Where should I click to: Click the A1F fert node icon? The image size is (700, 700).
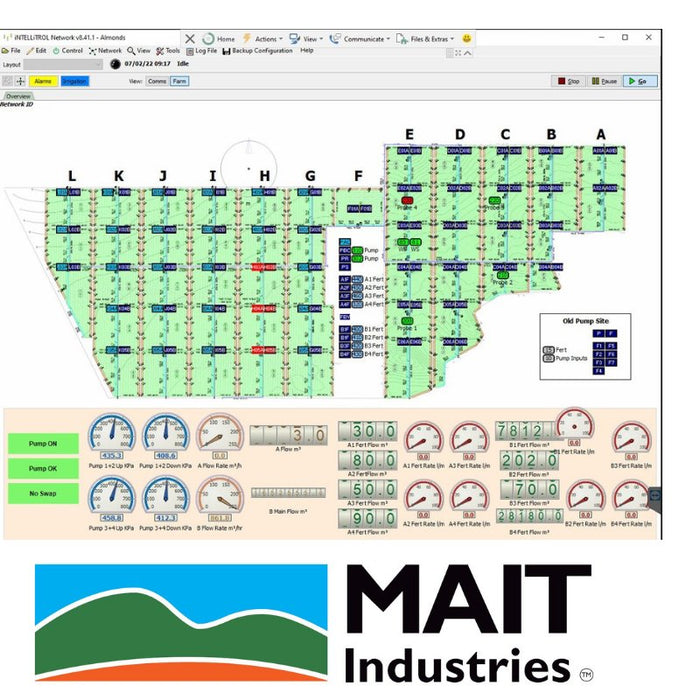345,279
